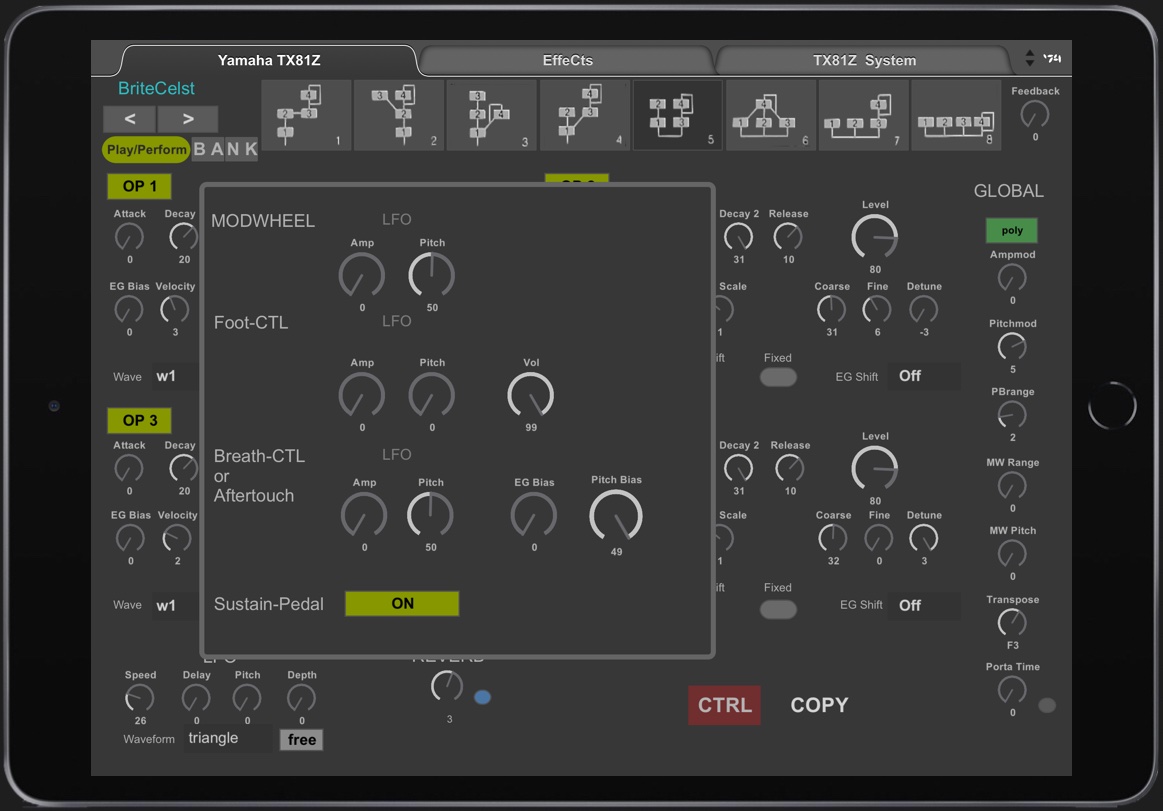
Task: Pick algorithm 4 routing icon
Action: point(584,116)
